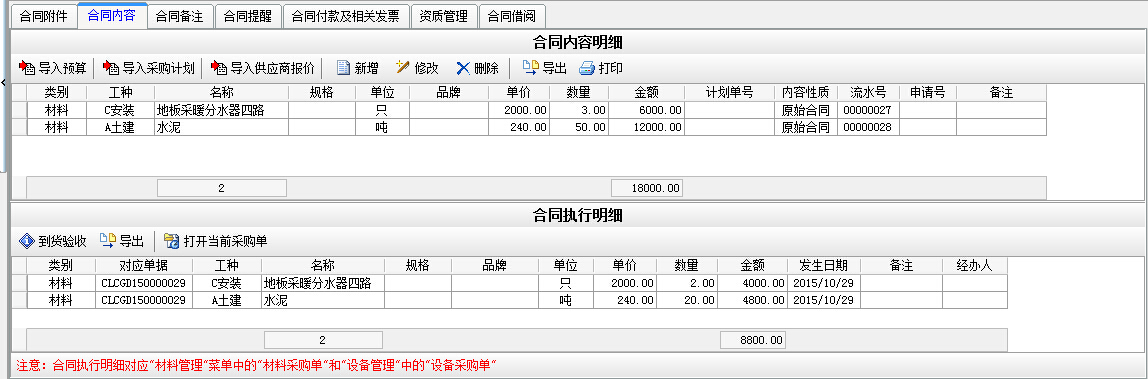Open the 合同备注 tab
The width and height of the screenshot is (1148, 379).
click(181, 16)
